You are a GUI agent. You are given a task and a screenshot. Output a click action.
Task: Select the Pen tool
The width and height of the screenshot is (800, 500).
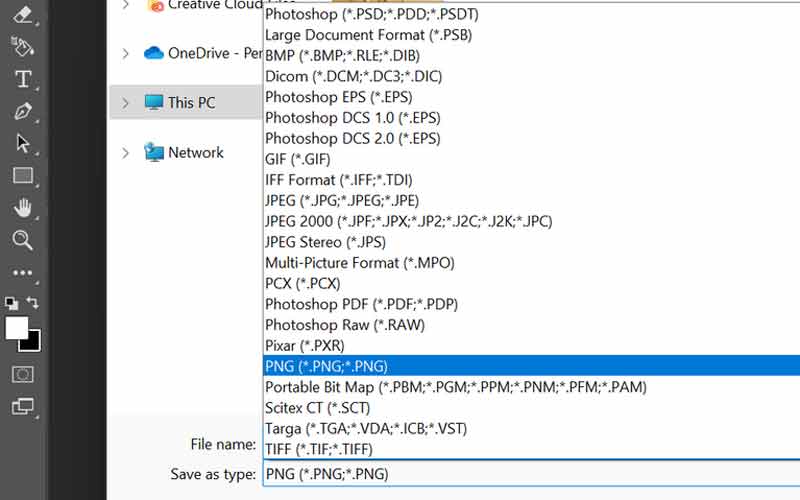[x=22, y=111]
